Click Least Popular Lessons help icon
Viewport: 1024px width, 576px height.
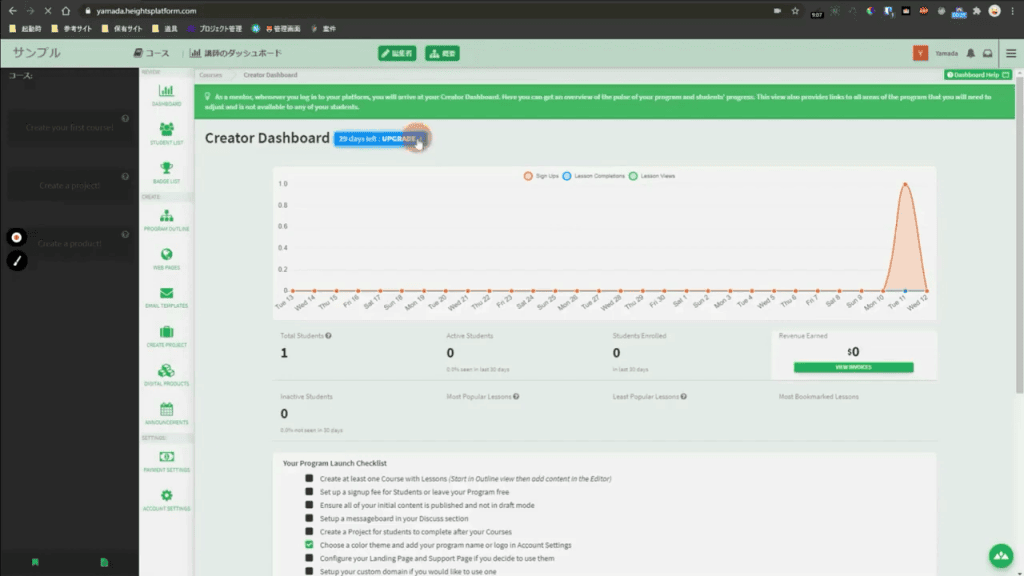(684, 396)
